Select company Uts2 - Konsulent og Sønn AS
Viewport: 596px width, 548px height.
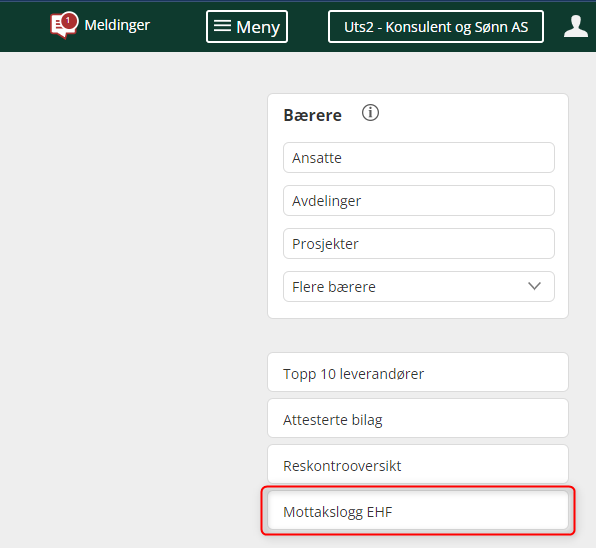[x=436, y=27]
